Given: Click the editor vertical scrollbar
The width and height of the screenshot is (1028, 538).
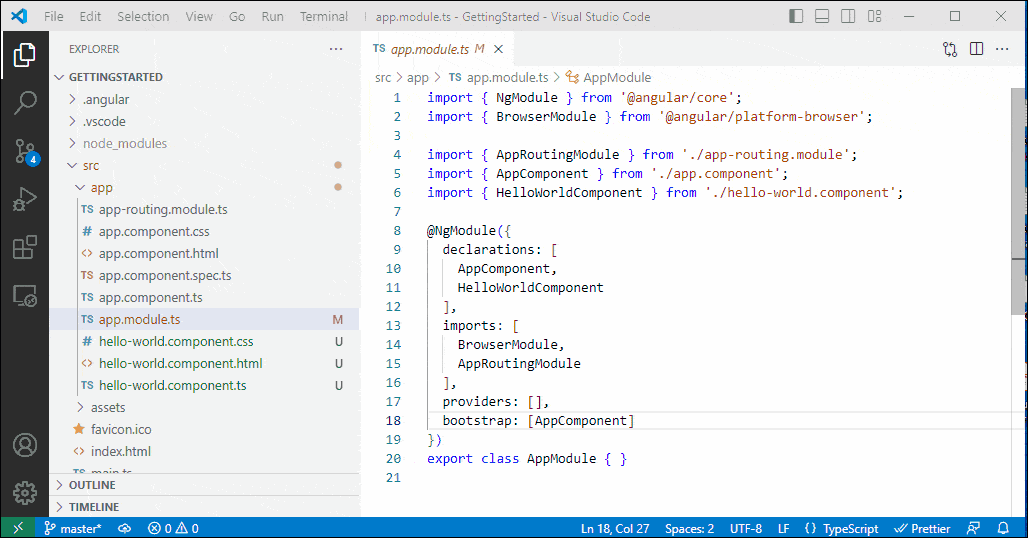Looking at the screenshot, I should pyautogui.click(x=1018, y=200).
